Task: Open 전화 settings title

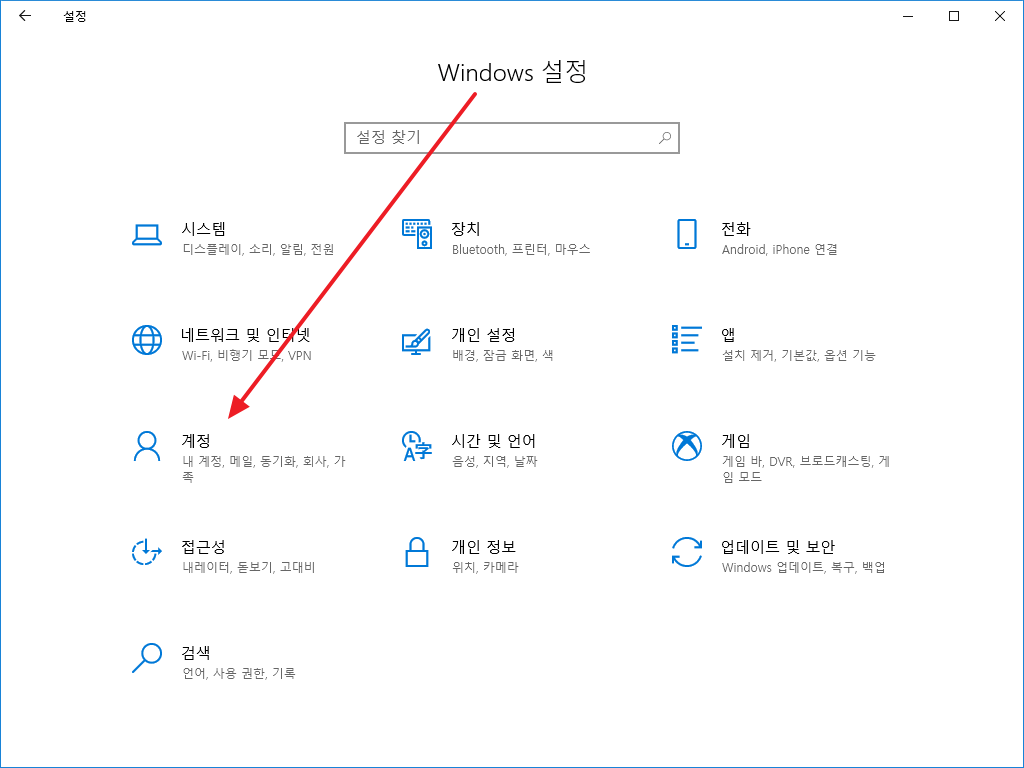Action: pyautogui.click(x=736, y=229)
